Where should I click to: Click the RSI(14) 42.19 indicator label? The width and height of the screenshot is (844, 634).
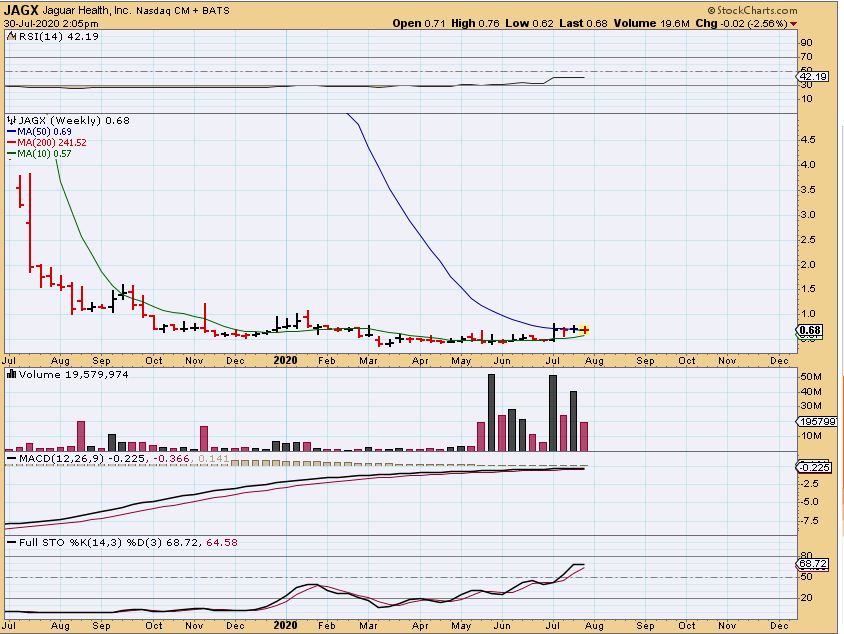pyautogui.click(x=59, y=37)
